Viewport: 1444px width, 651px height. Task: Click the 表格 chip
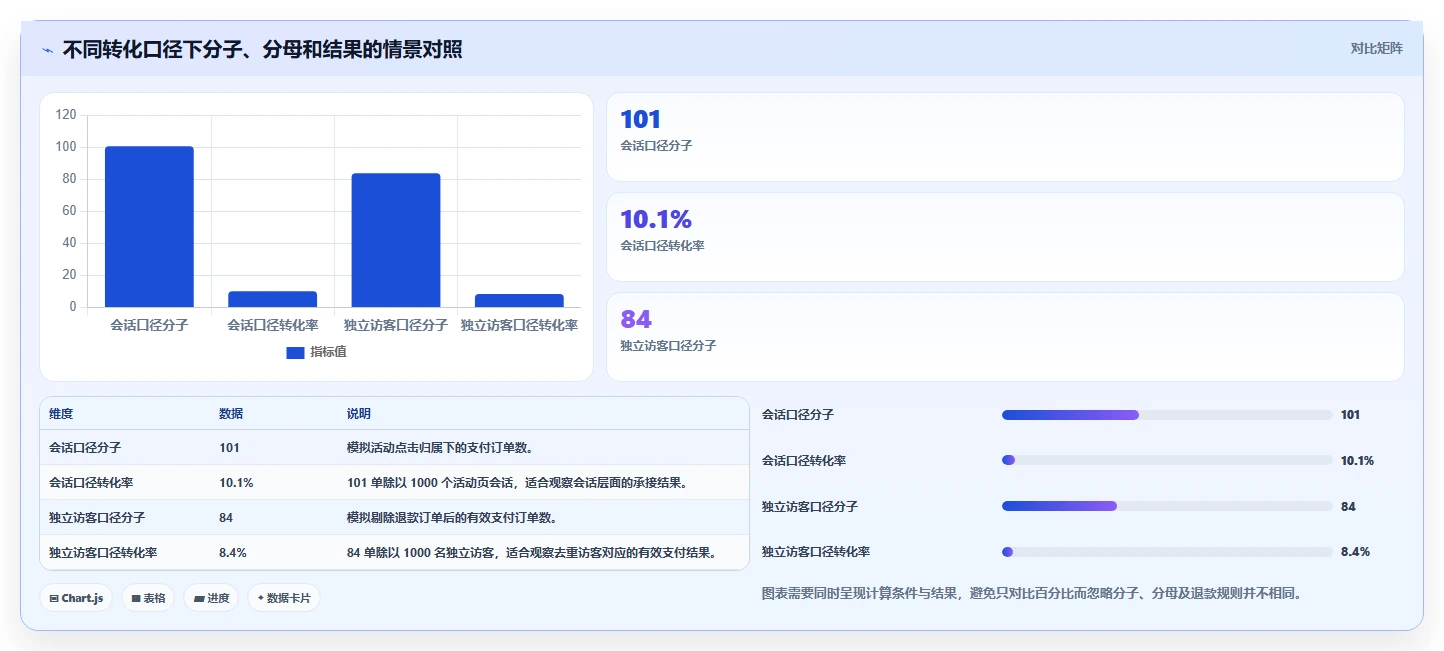[x=148, y=598]
